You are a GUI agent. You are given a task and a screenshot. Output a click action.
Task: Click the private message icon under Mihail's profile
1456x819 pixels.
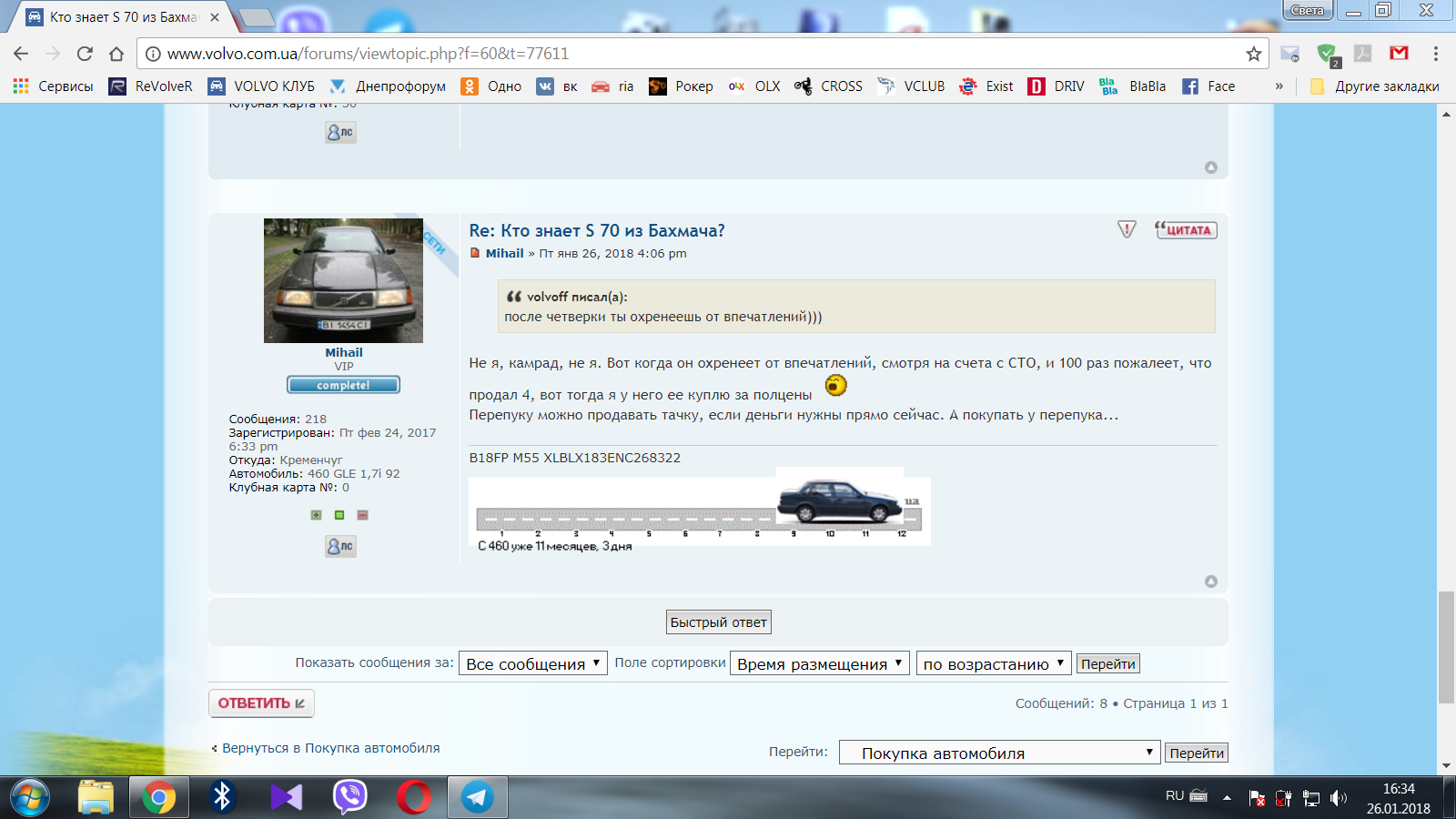(340, 546)
